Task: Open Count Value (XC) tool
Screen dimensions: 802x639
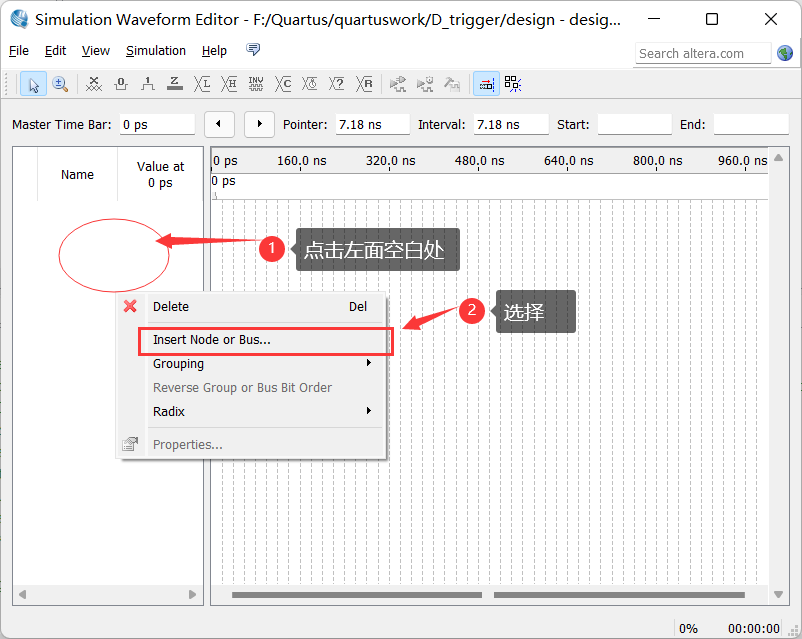Action: coord(283,84)
